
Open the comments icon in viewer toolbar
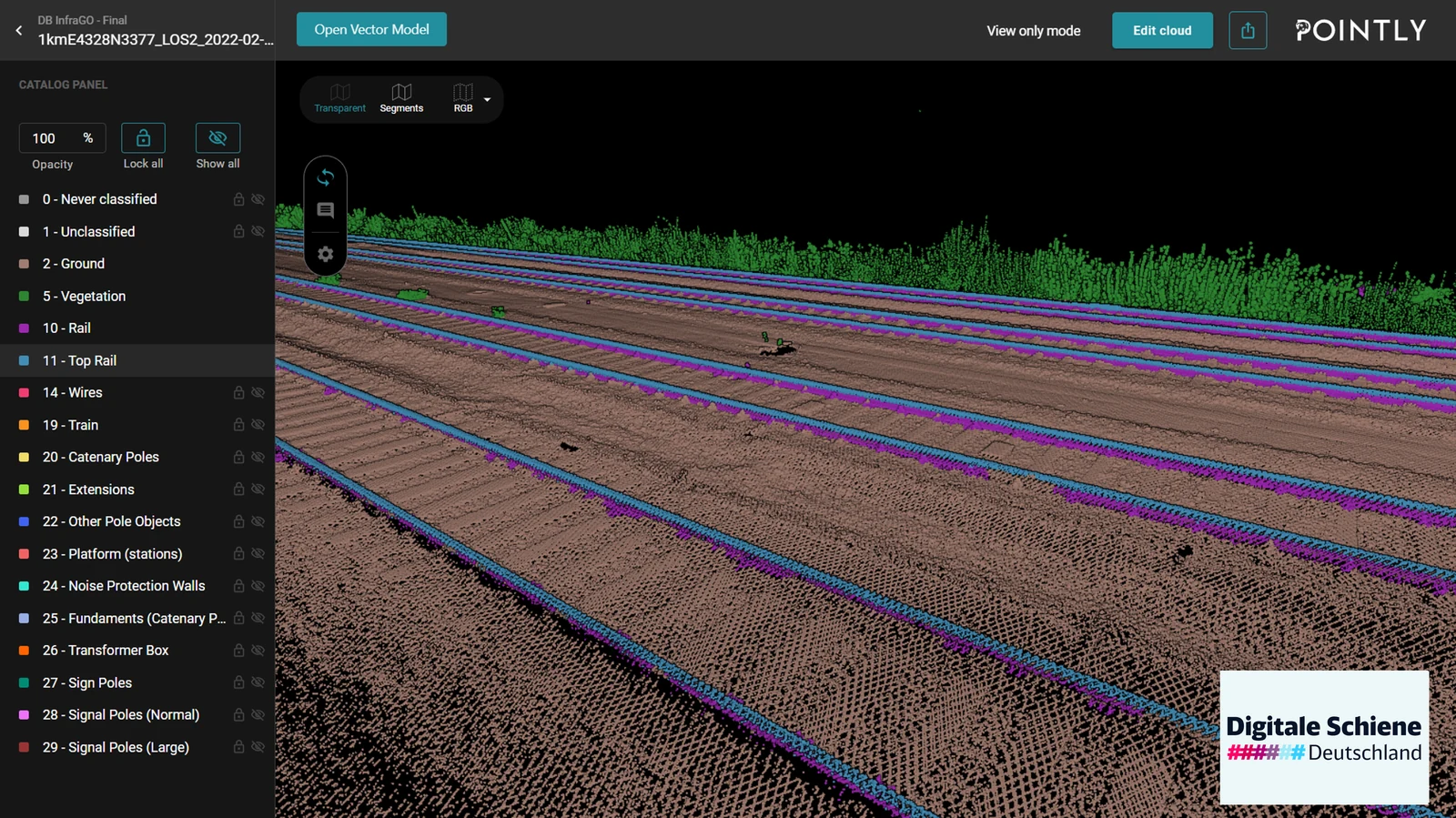tap(325, 210)
